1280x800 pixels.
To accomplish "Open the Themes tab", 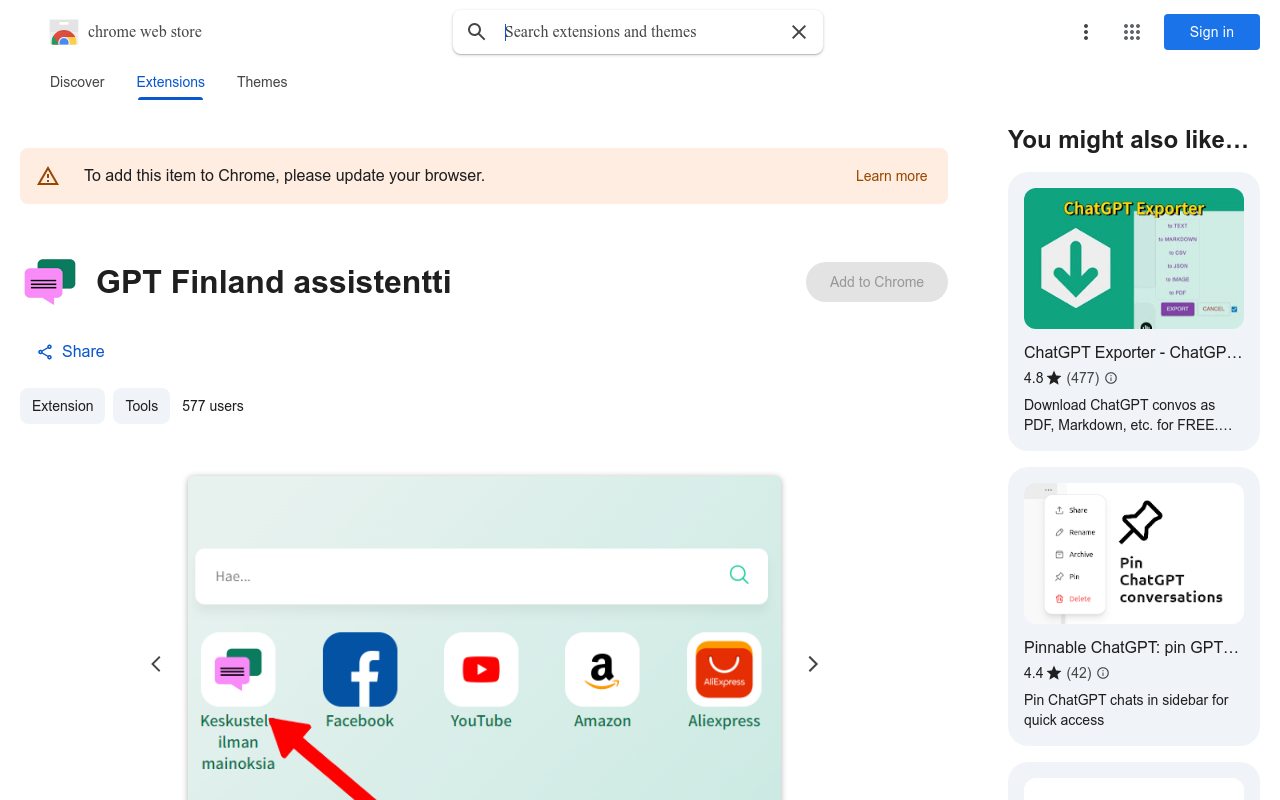I will point(262,82).
